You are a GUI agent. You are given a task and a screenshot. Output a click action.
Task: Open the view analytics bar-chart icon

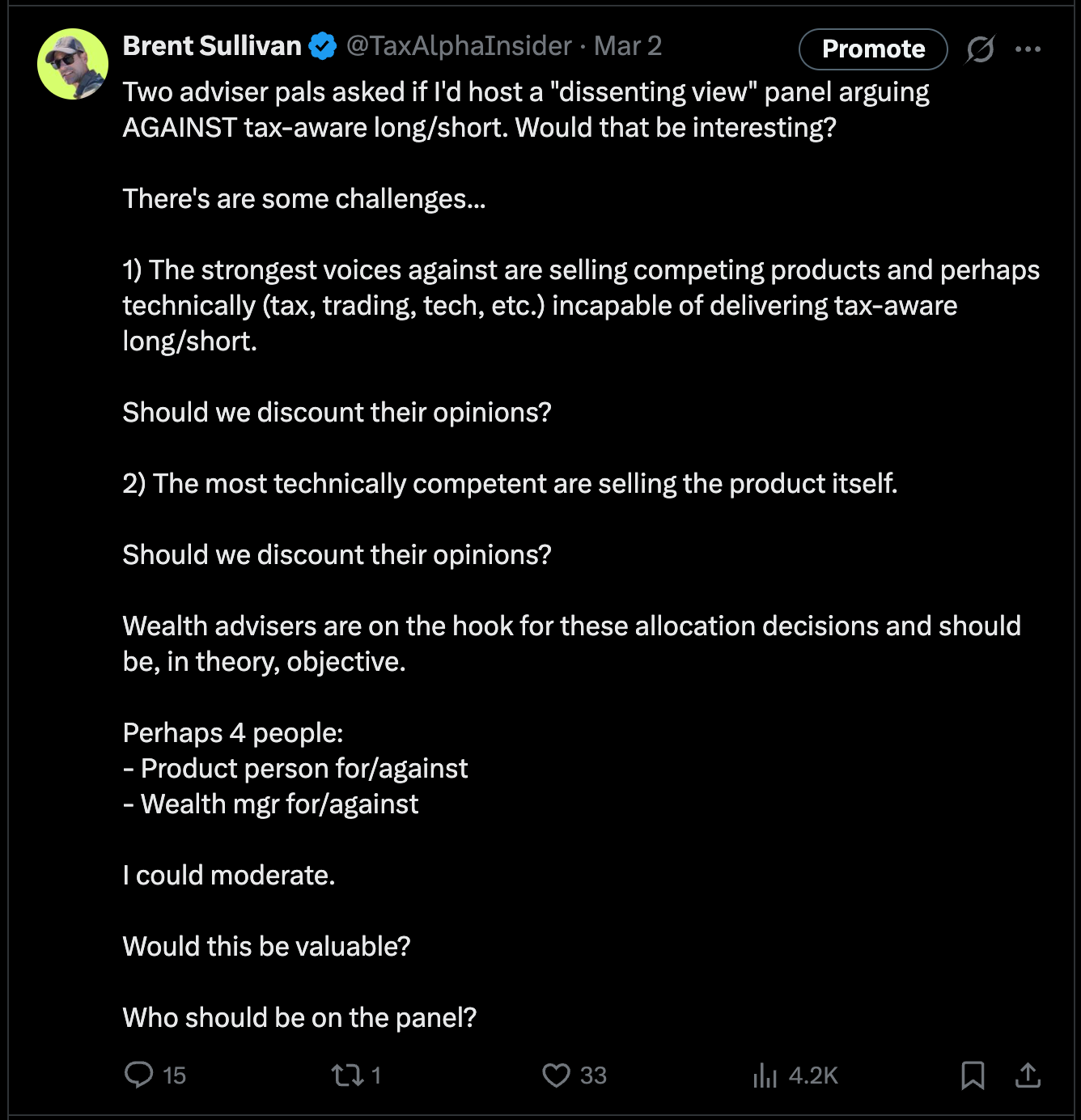765,1075
